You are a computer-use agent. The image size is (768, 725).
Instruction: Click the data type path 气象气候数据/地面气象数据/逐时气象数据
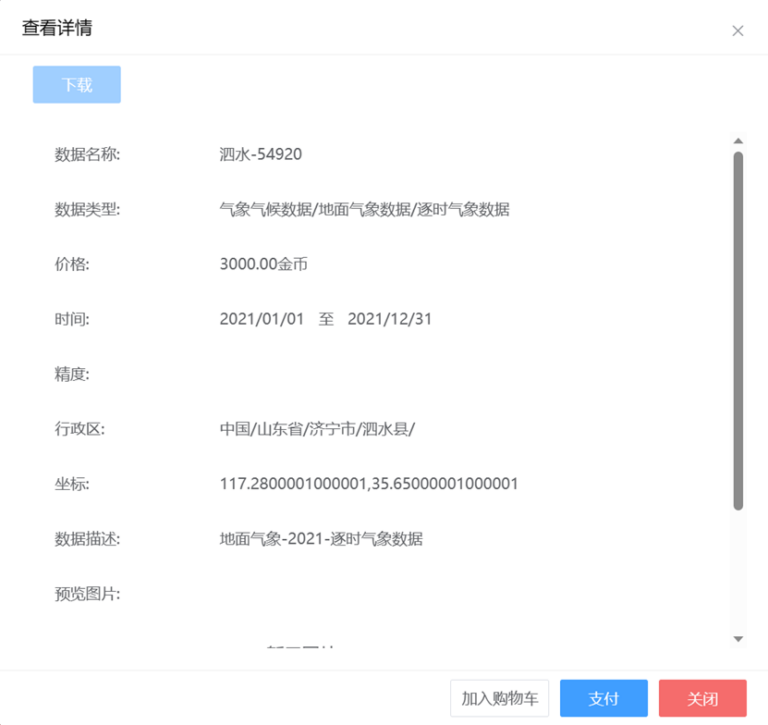364,209
